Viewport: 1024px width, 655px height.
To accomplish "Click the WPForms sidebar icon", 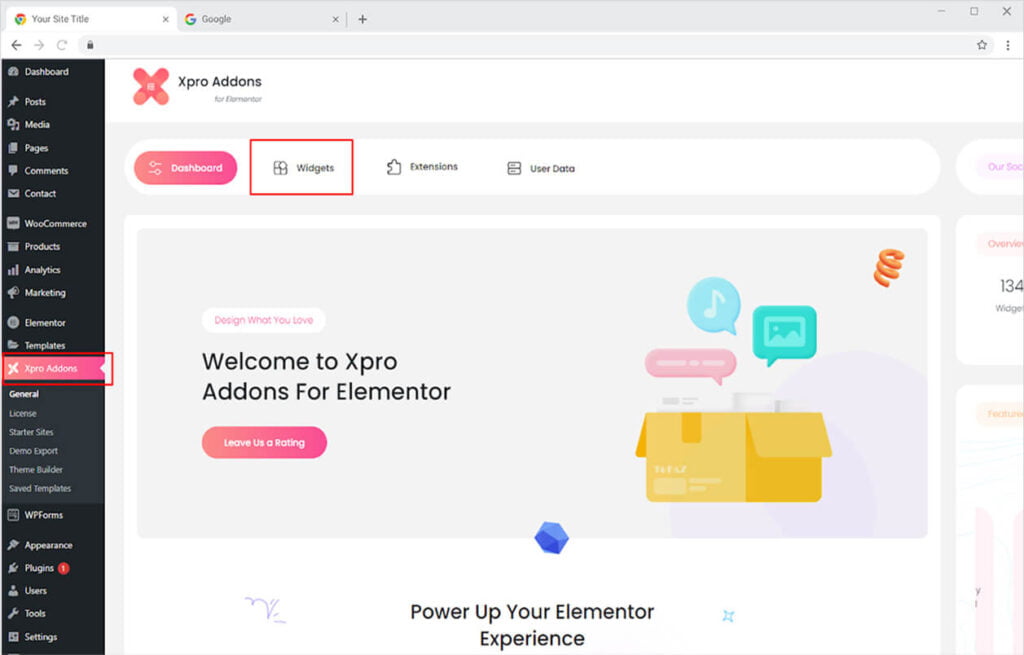I will point(13,515).
